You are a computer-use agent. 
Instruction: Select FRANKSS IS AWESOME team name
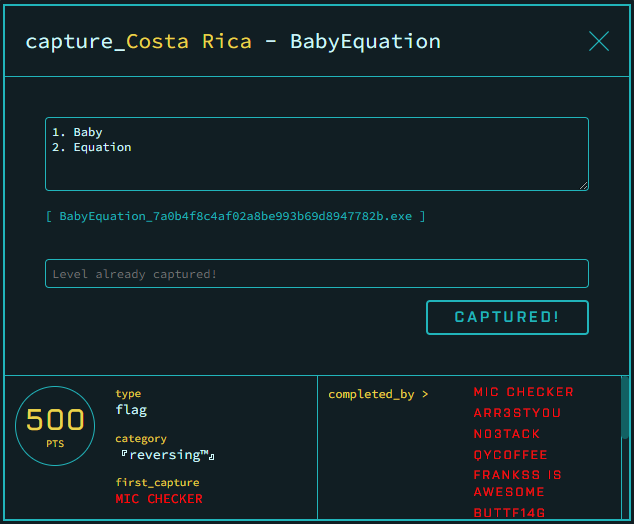pyautogui.click(x=518, y=483)
